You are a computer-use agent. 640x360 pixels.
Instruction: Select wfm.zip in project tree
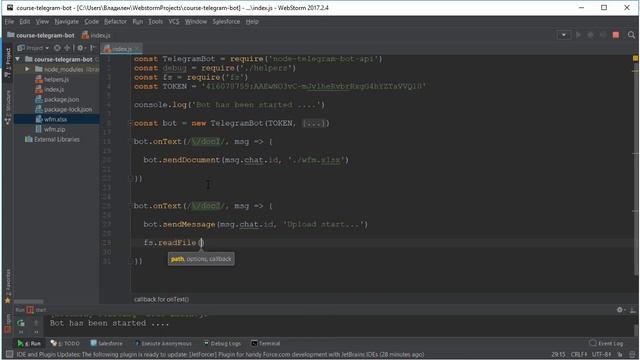click(51, 129)
